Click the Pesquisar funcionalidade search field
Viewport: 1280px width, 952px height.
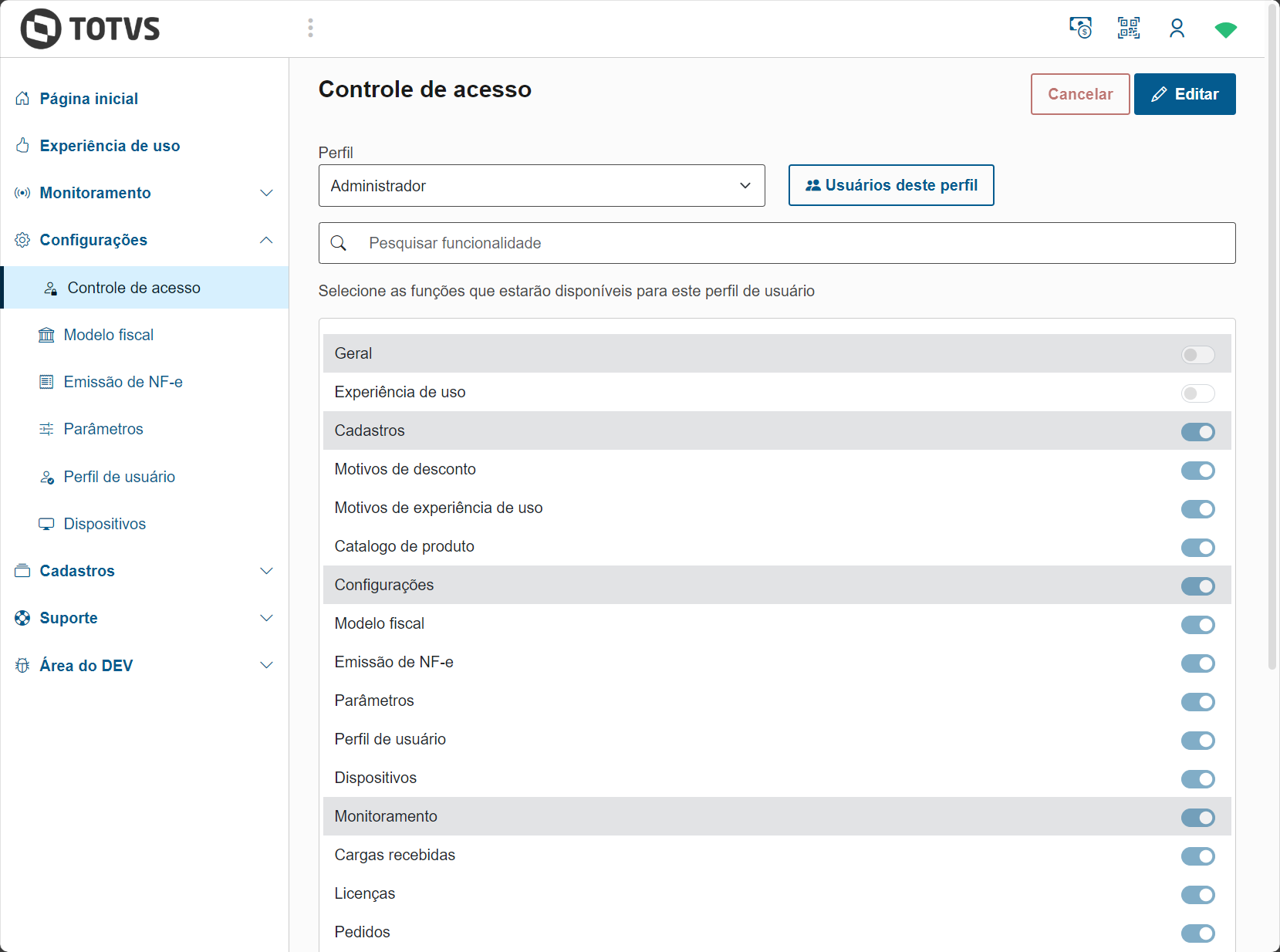795,243
